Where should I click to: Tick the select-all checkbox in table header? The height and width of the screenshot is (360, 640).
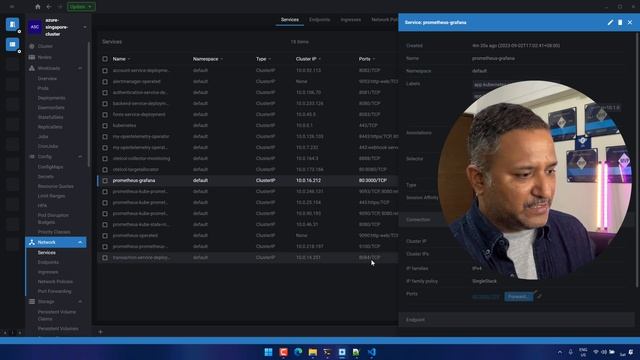(x=105, y=59)
